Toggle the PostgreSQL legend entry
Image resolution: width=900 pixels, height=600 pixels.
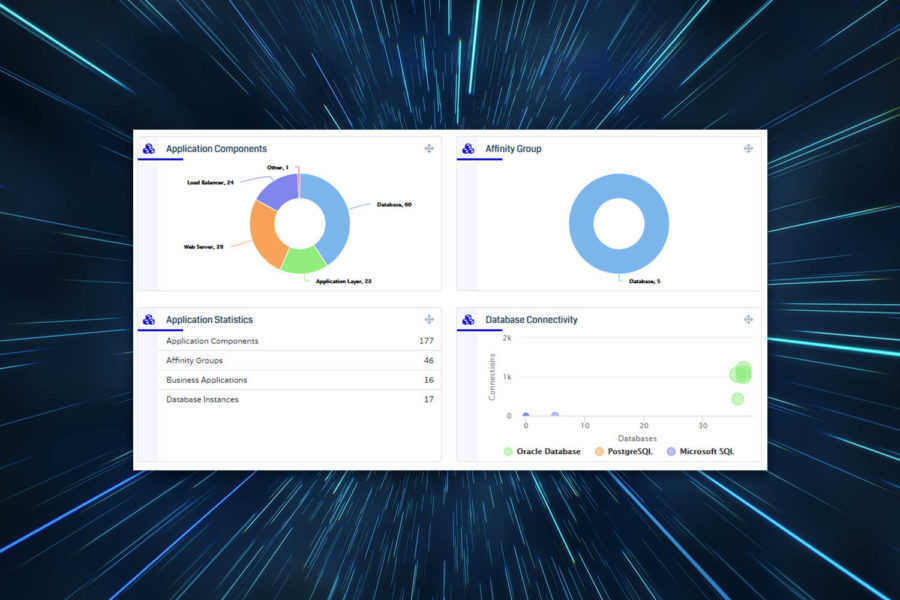pyautogui.click(x=624, y=451)
